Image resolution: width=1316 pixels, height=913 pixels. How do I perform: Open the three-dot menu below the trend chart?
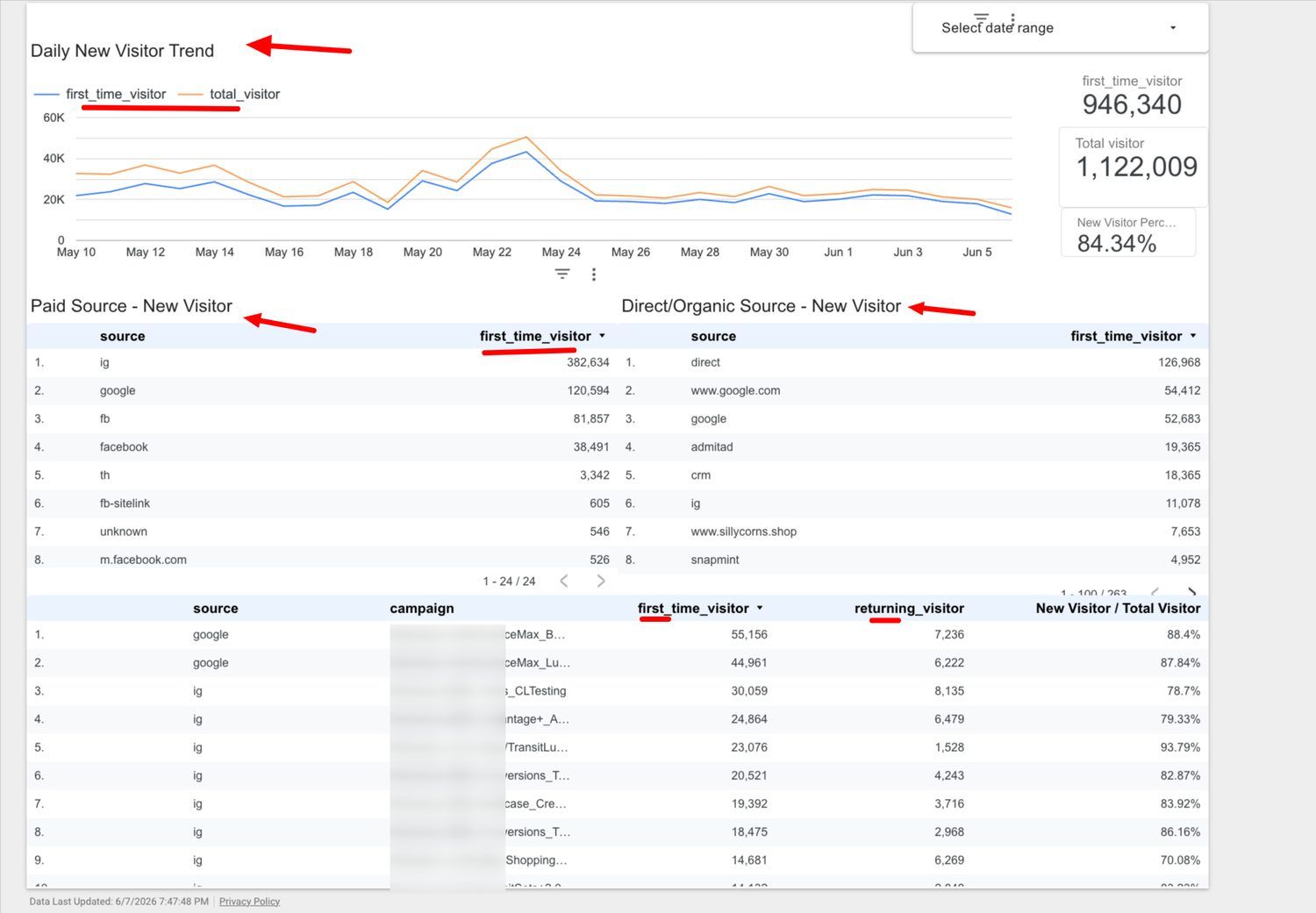click(594, 275)
